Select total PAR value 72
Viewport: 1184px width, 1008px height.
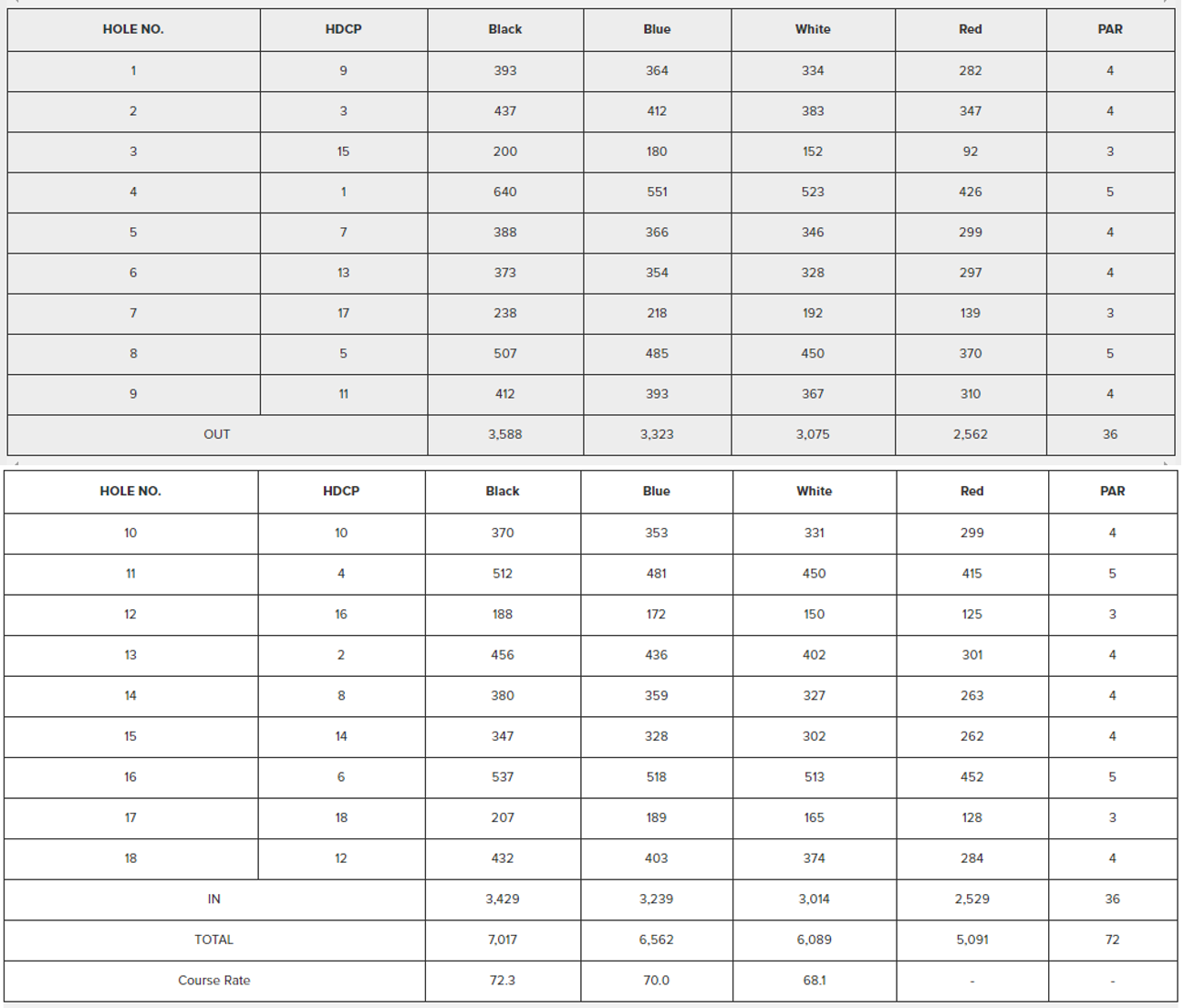(1112, 940)
